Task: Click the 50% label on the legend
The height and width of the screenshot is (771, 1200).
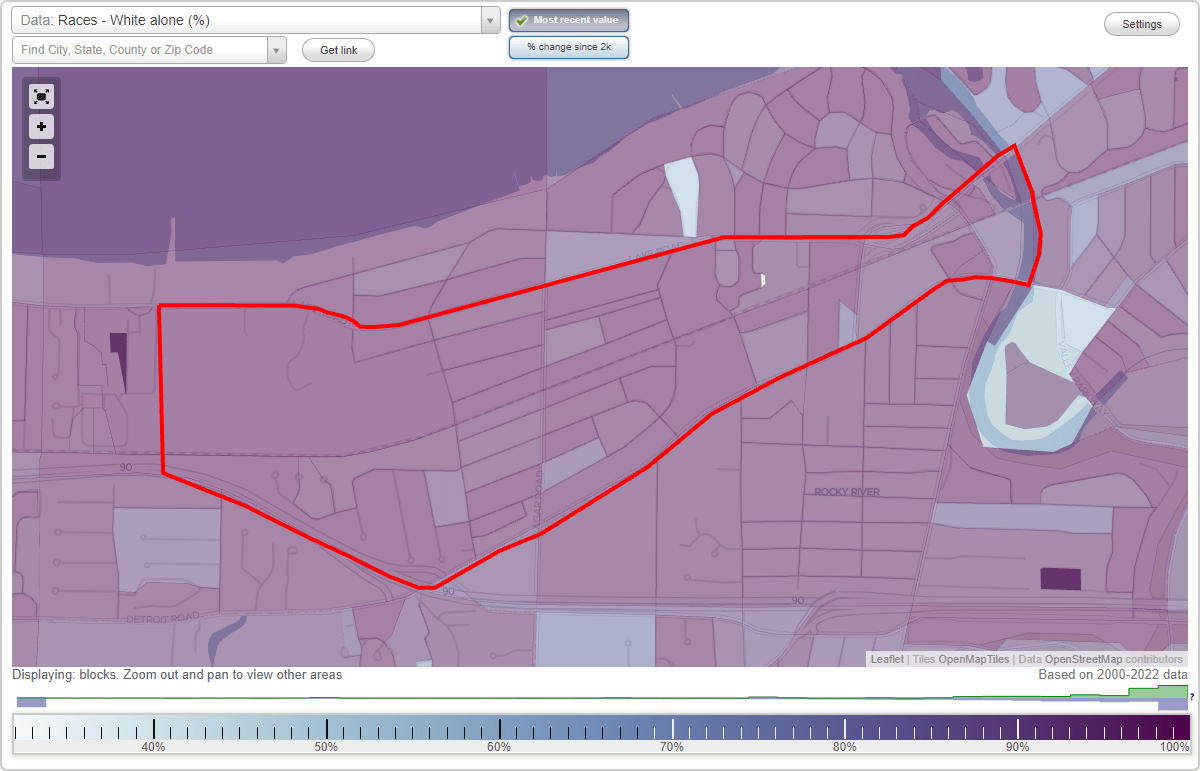Action: click(x=326, y=747)
